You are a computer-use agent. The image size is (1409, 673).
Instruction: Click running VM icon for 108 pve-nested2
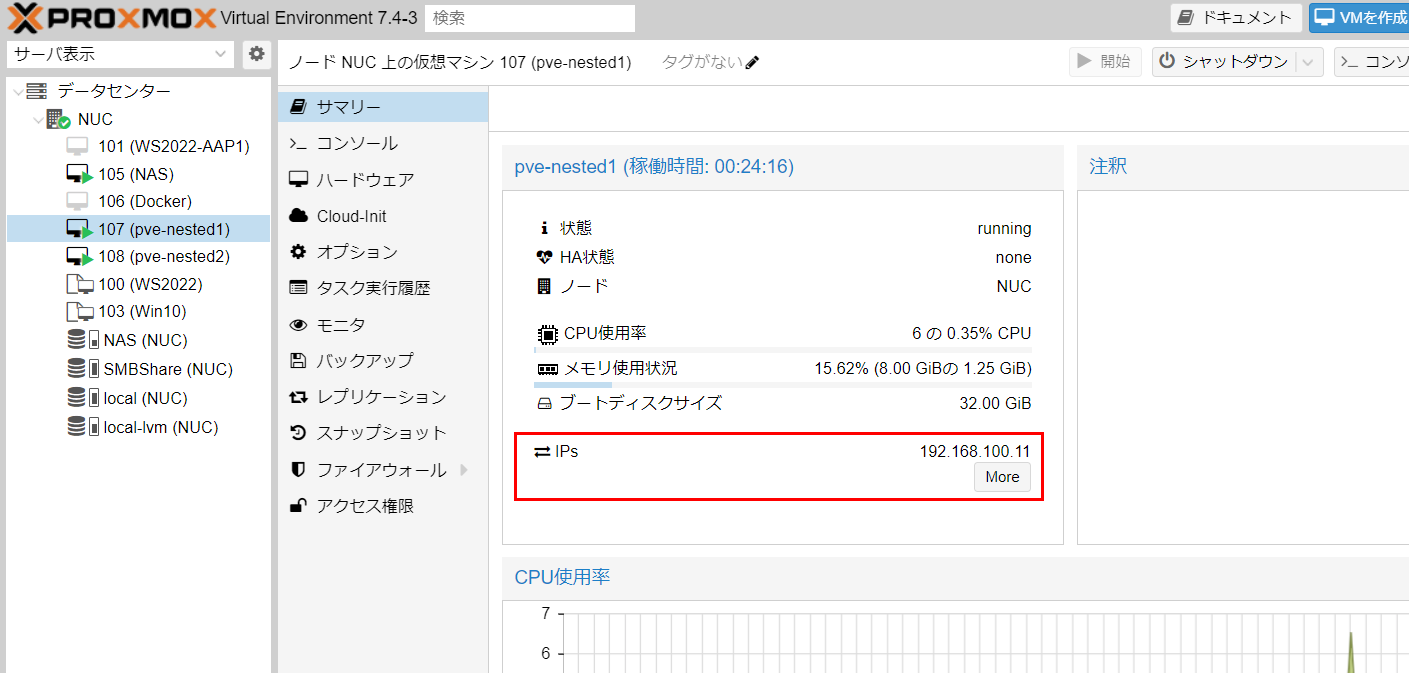(79, 256)
